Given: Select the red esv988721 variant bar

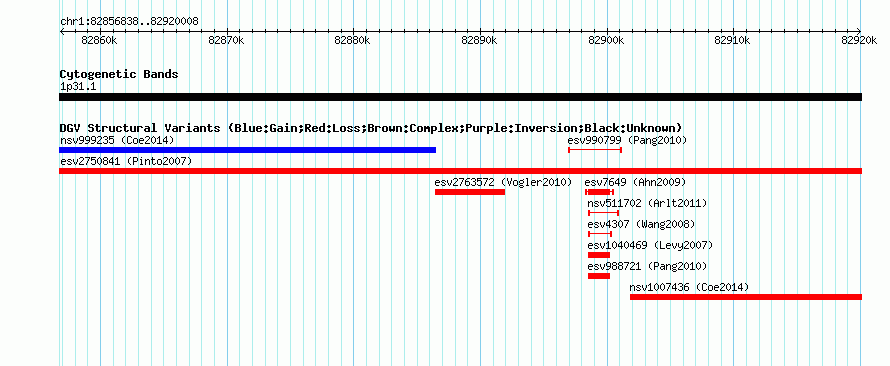Looking at the screenshot, I should pos(599,276).
